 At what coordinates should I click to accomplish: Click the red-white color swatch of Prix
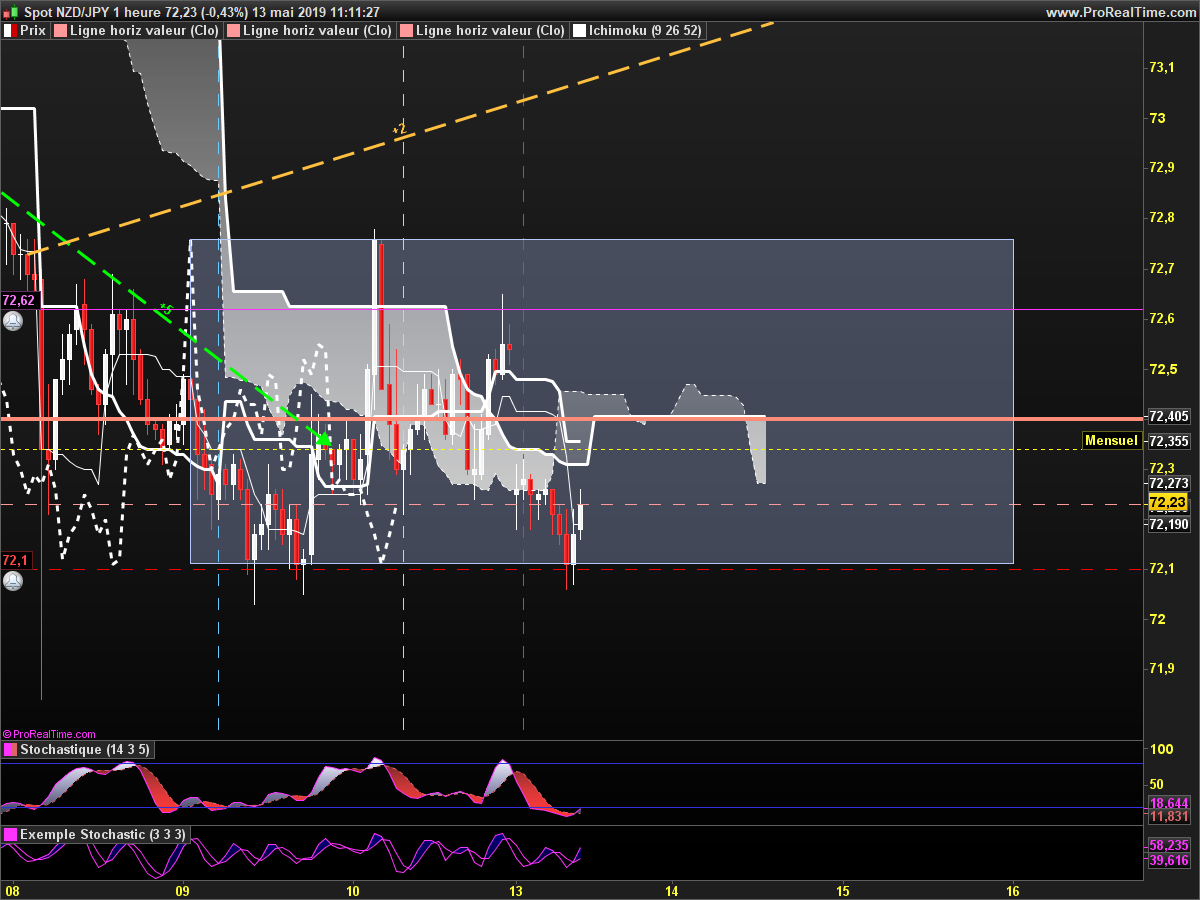pos(10,31)
